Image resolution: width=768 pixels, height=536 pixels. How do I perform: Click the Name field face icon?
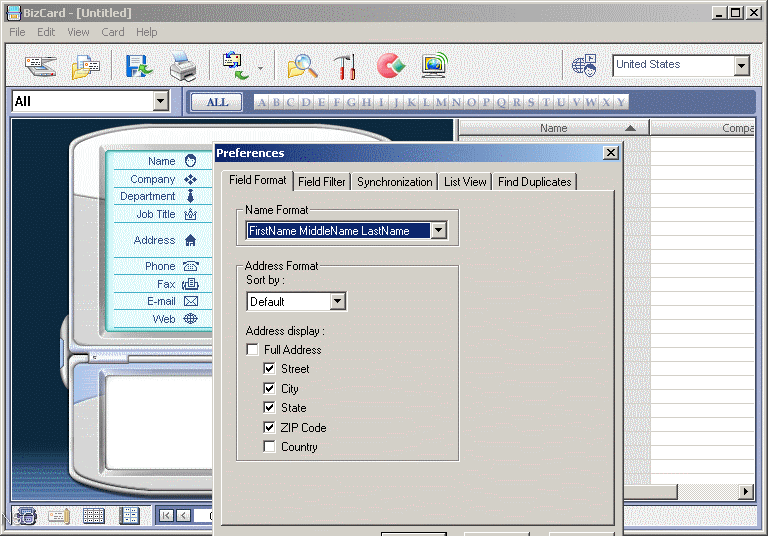click(191, 161)
